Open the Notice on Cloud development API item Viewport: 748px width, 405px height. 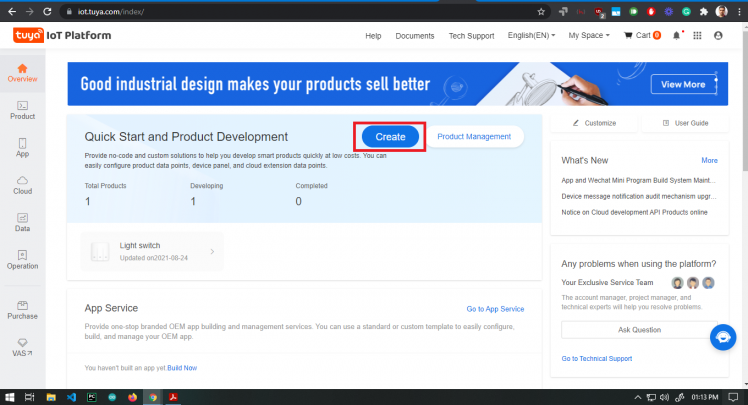(x=634, y=212)
